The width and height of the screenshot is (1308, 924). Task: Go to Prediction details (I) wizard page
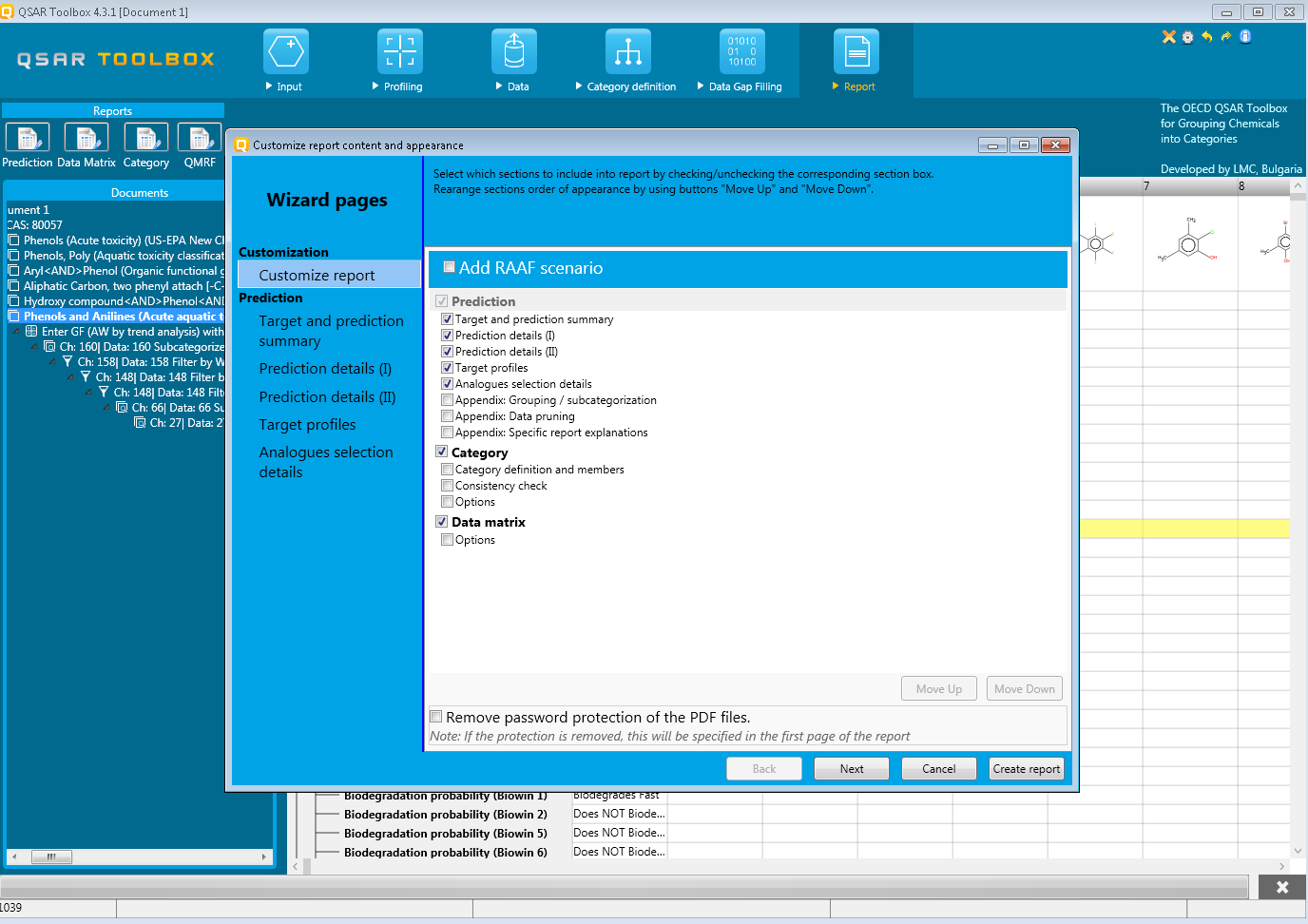[325, 369]
